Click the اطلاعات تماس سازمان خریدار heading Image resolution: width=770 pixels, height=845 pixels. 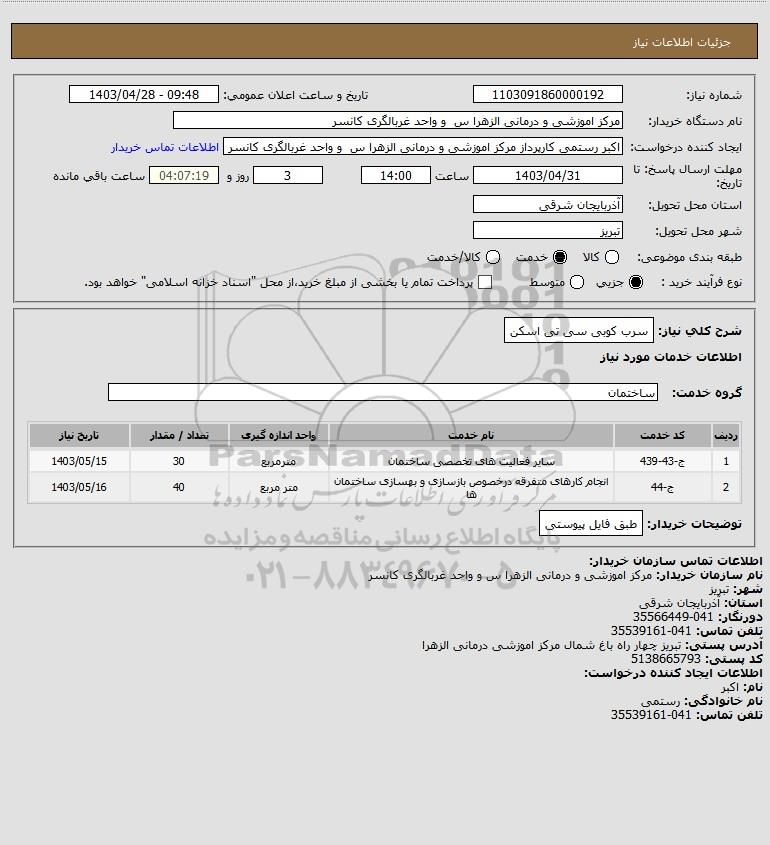[x=676, y=561]
